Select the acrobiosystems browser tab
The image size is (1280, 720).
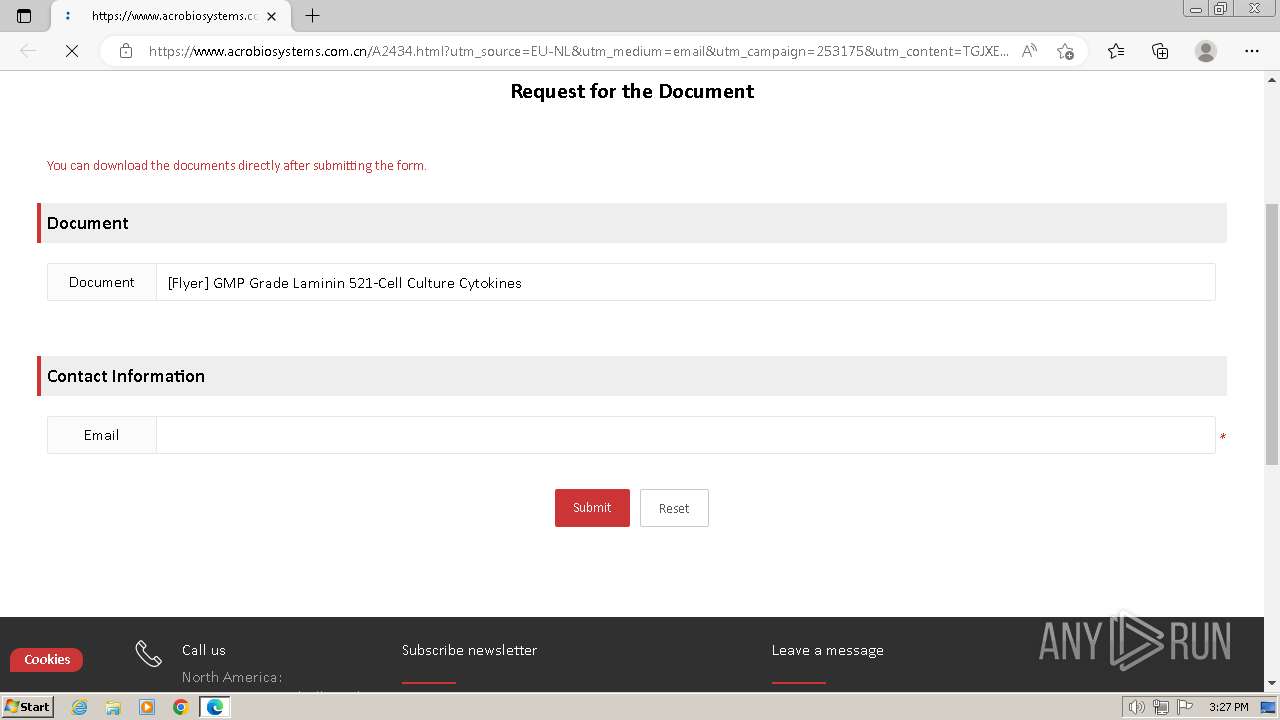pos(170,16)
